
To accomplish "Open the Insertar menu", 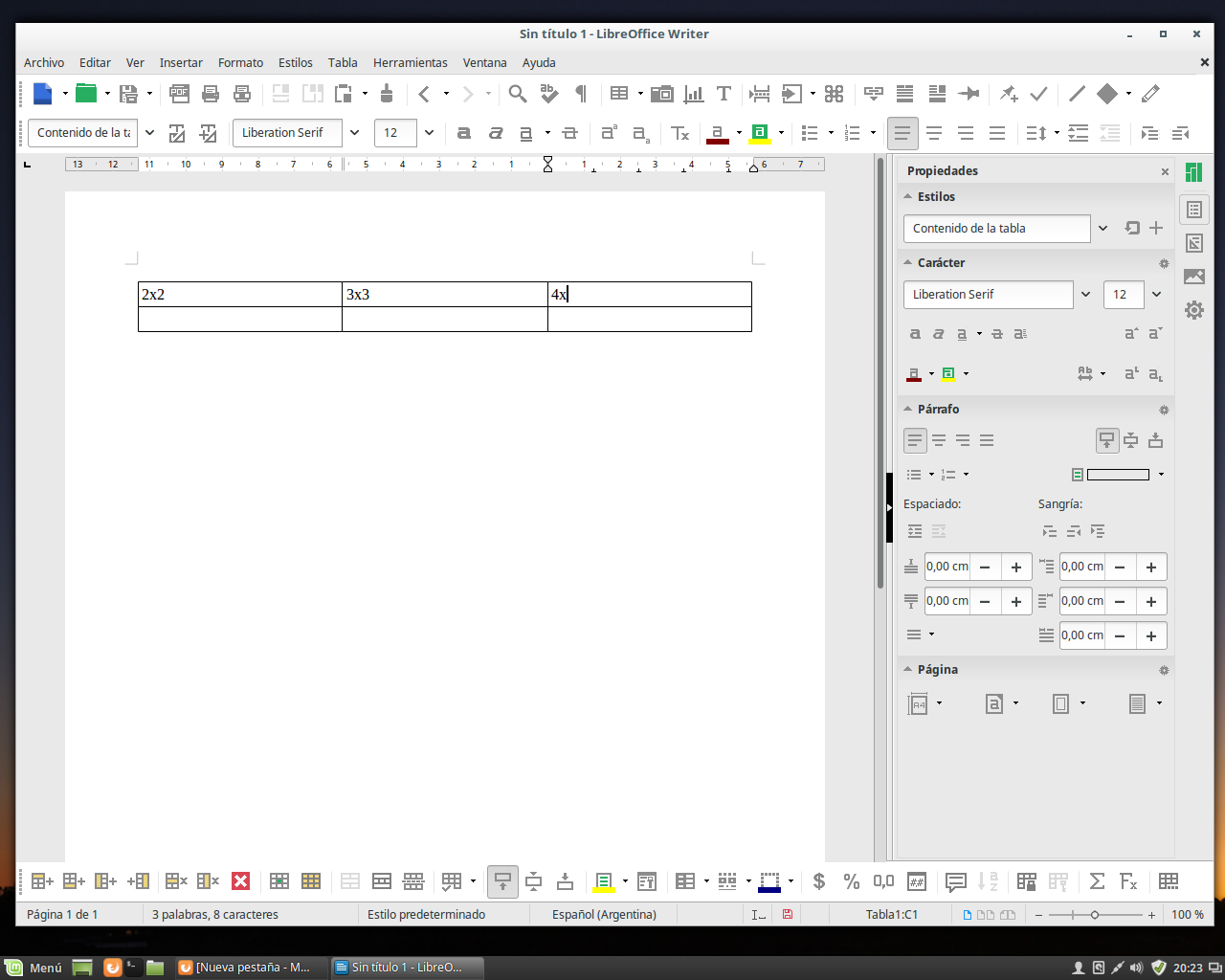I will tap(181, 62).
